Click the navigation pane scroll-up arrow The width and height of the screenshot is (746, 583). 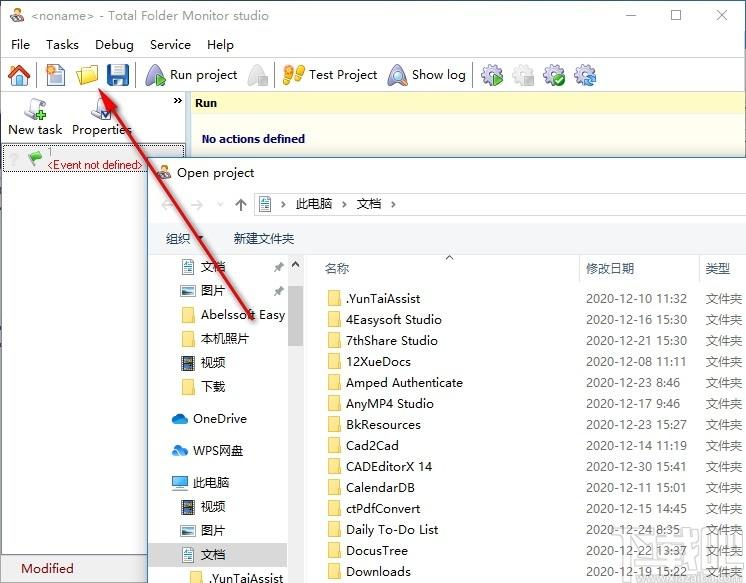[295, 265]
